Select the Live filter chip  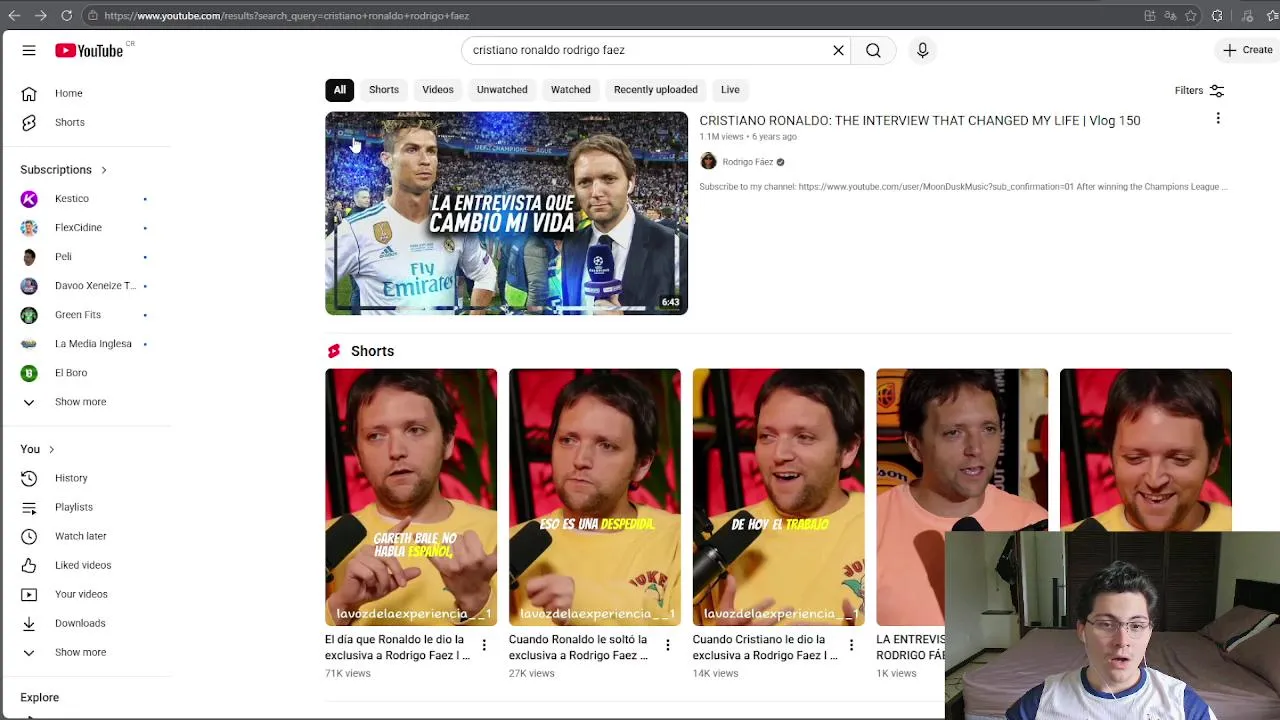pos(730,90)
